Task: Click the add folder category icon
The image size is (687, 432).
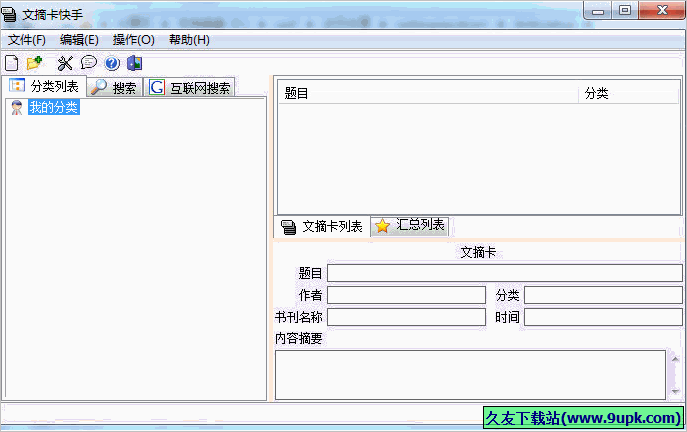Action: 34,63
